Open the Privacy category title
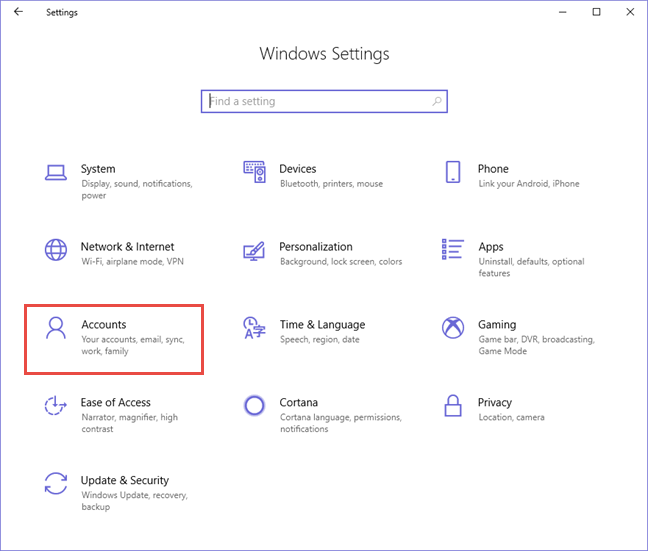648x551 pixels. (495, 403)
